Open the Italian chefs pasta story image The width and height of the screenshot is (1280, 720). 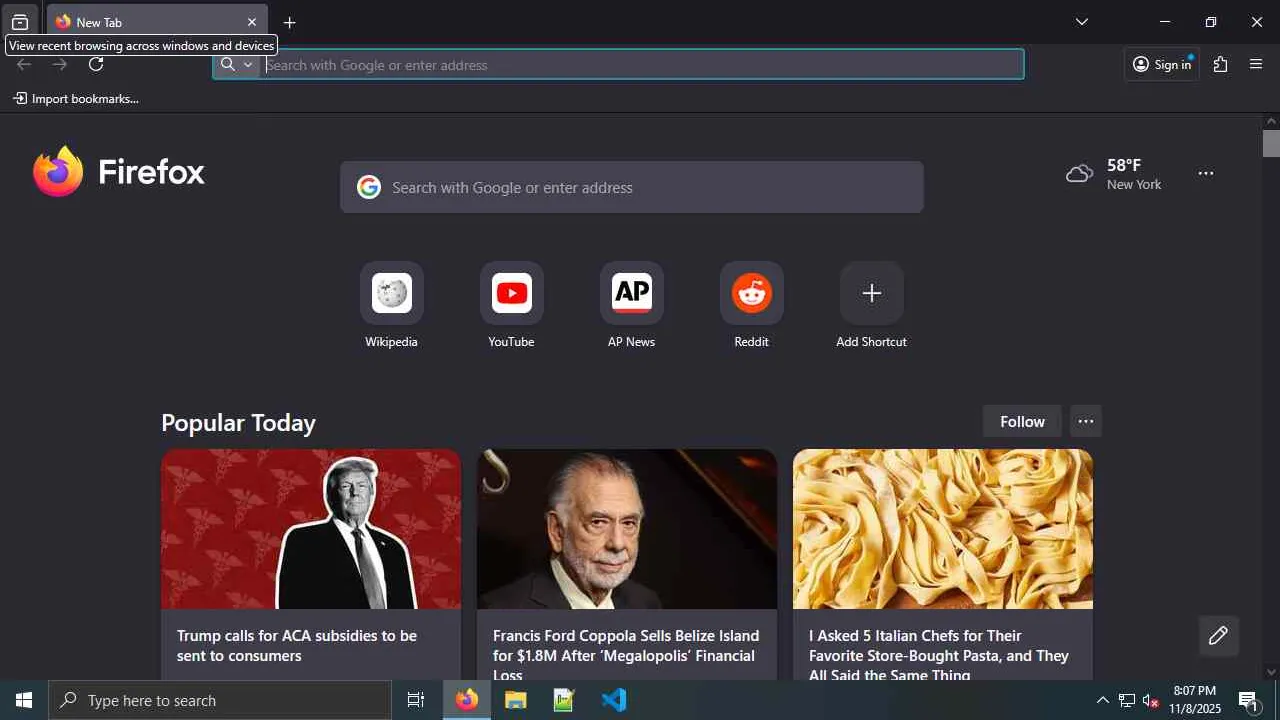(943, 529)
